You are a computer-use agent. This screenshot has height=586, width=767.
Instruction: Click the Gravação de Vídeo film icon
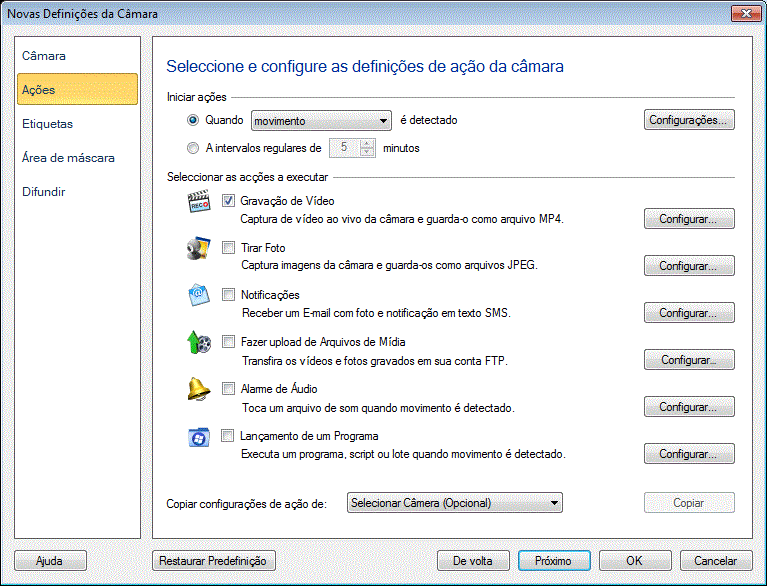pos(198,204)
